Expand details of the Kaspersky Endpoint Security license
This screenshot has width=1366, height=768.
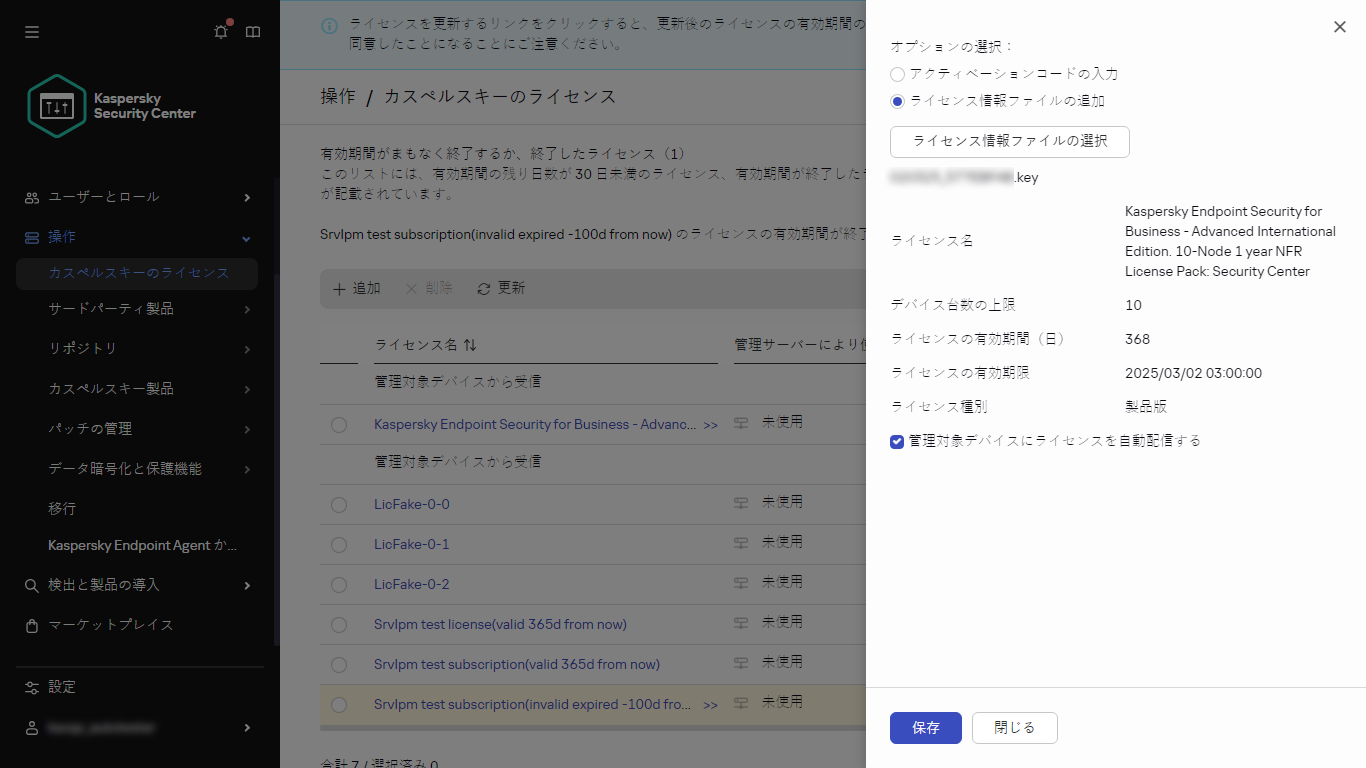(x=711, y=424)
